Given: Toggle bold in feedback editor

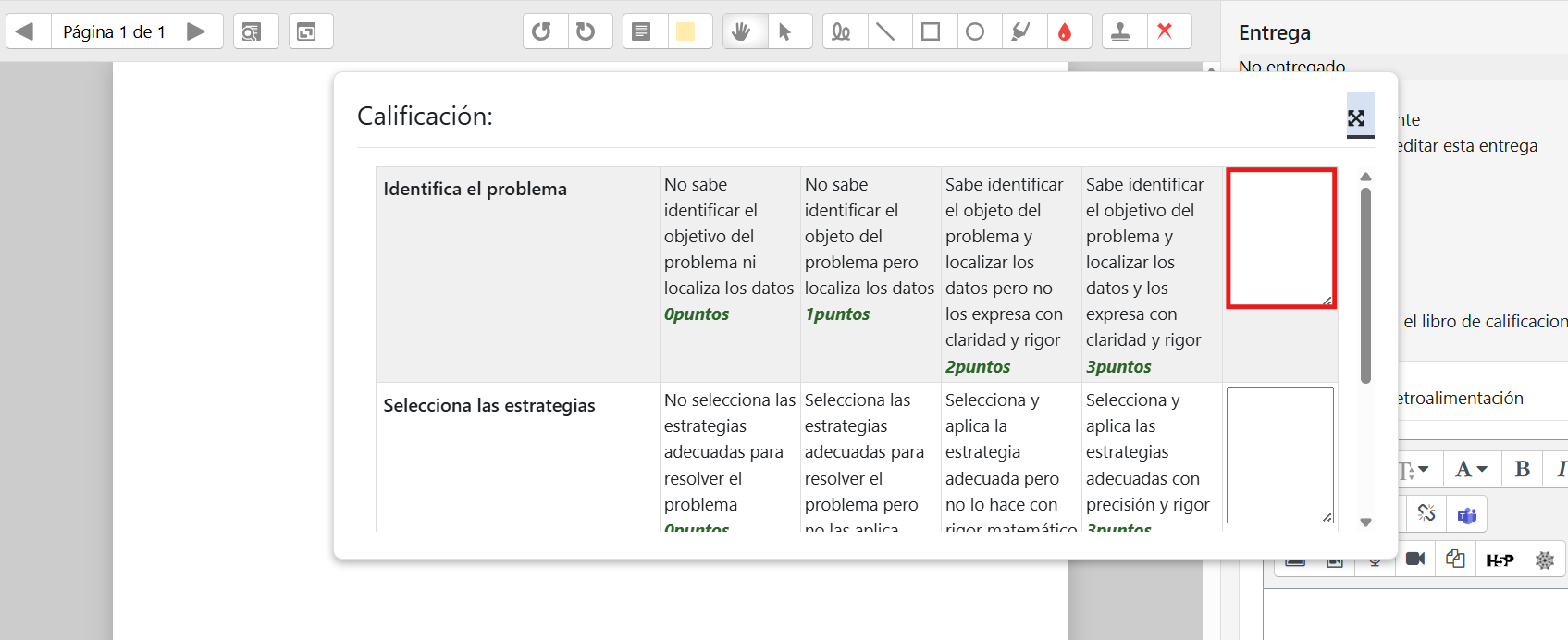Looking at the screenshot, I should pyautogui.click(x=1522, y=469).
